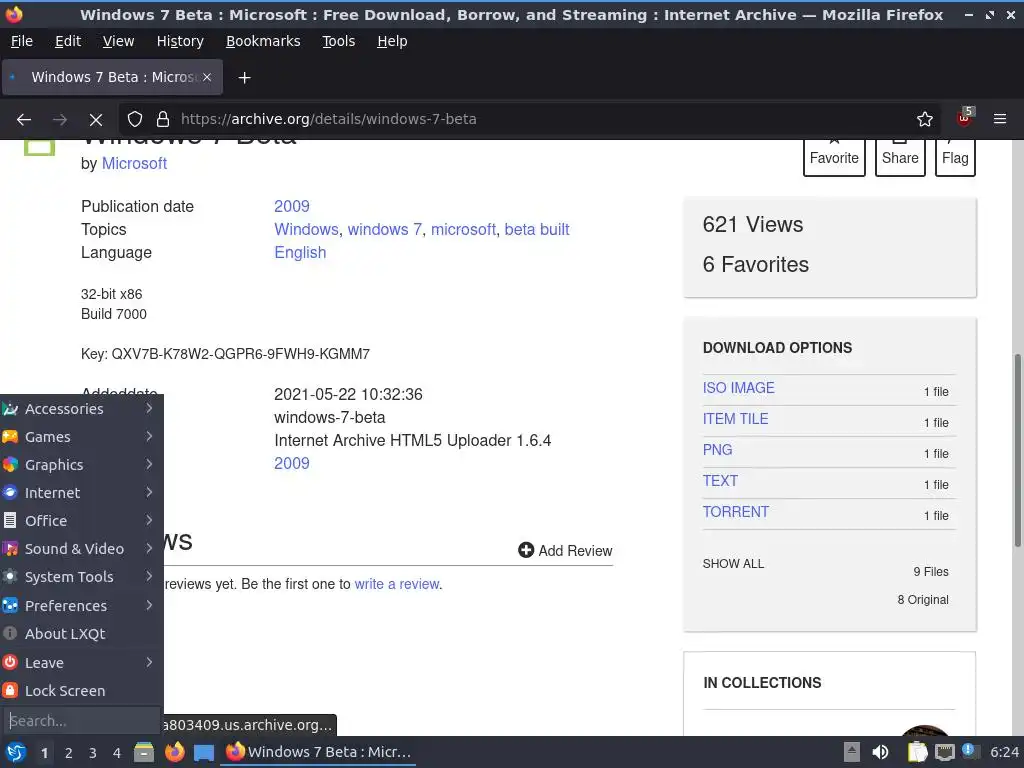The width and height of the screenshot is (1024, 768).
Task: Click the removable media eject tray icon
Action: (x=852, y=752)
